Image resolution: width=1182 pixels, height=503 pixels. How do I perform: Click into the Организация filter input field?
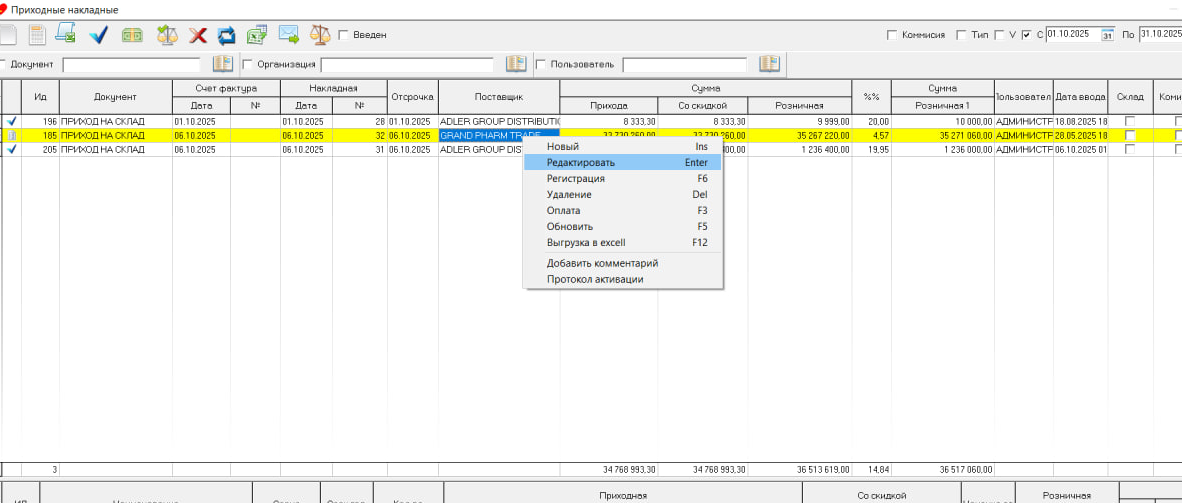(x=407, y=64)
